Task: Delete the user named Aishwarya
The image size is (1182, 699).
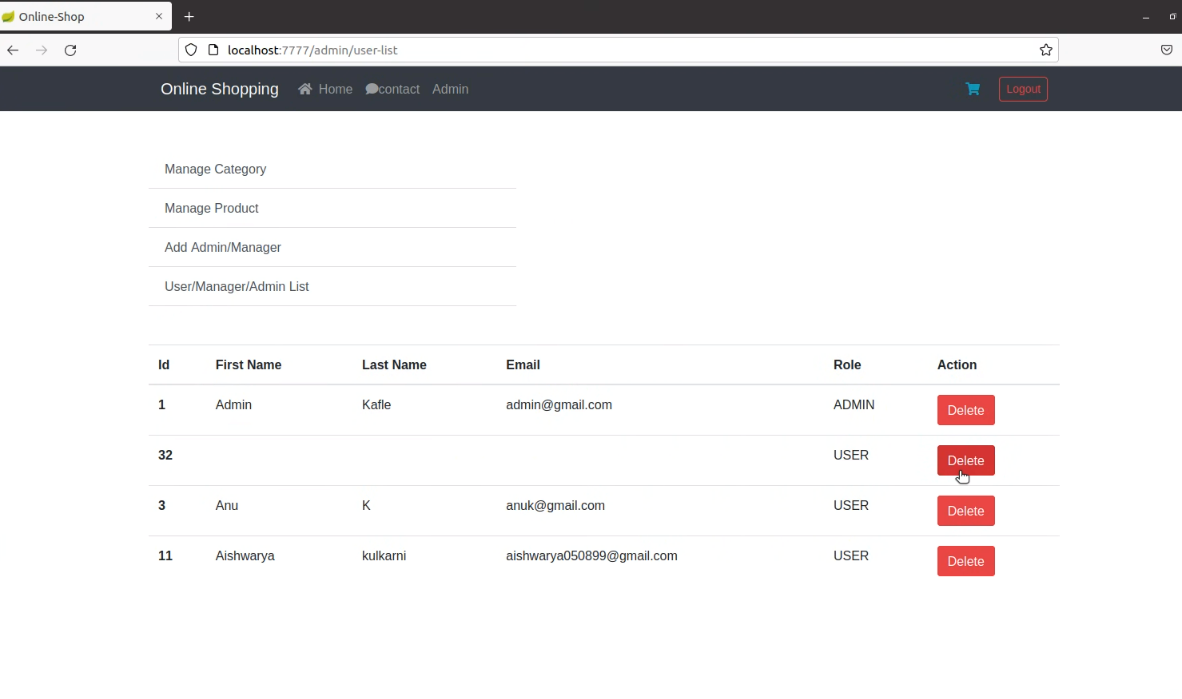Action: point(965,561)
